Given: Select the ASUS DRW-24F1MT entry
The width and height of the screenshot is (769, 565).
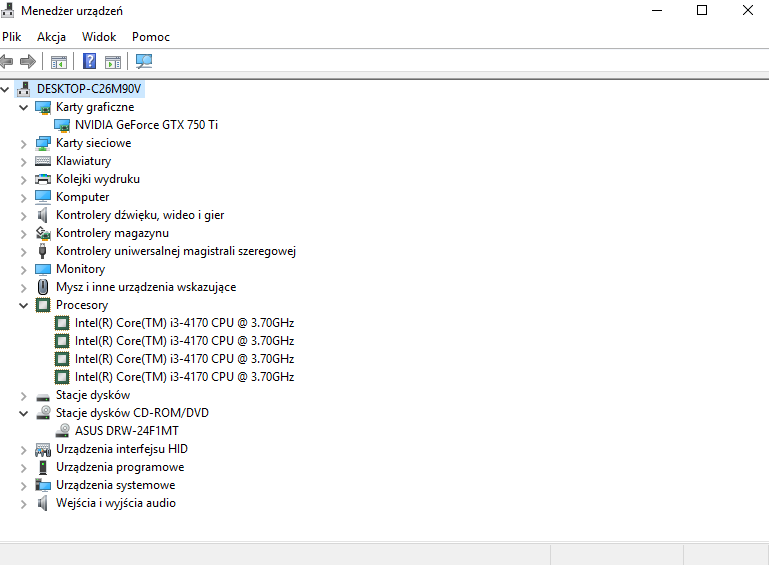Looking at the screenshot, I should 127,431.
